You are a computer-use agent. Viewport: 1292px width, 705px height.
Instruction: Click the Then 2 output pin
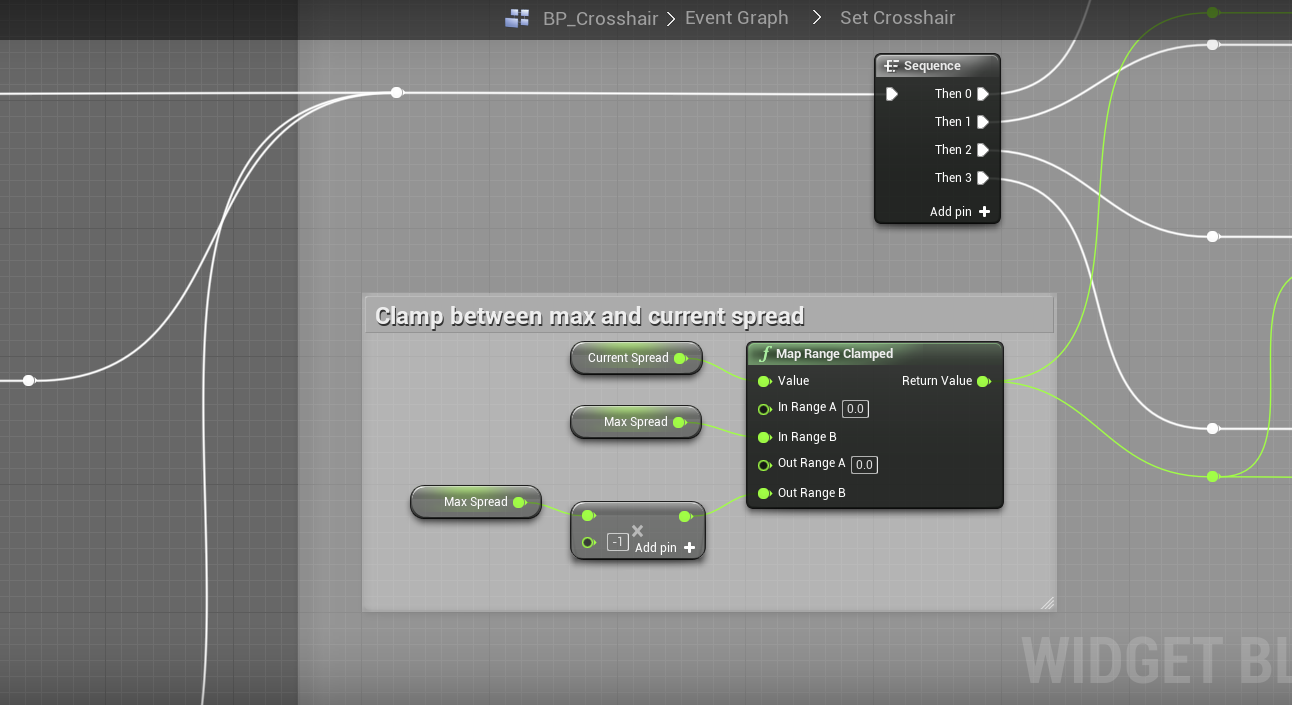click(983, 150)
